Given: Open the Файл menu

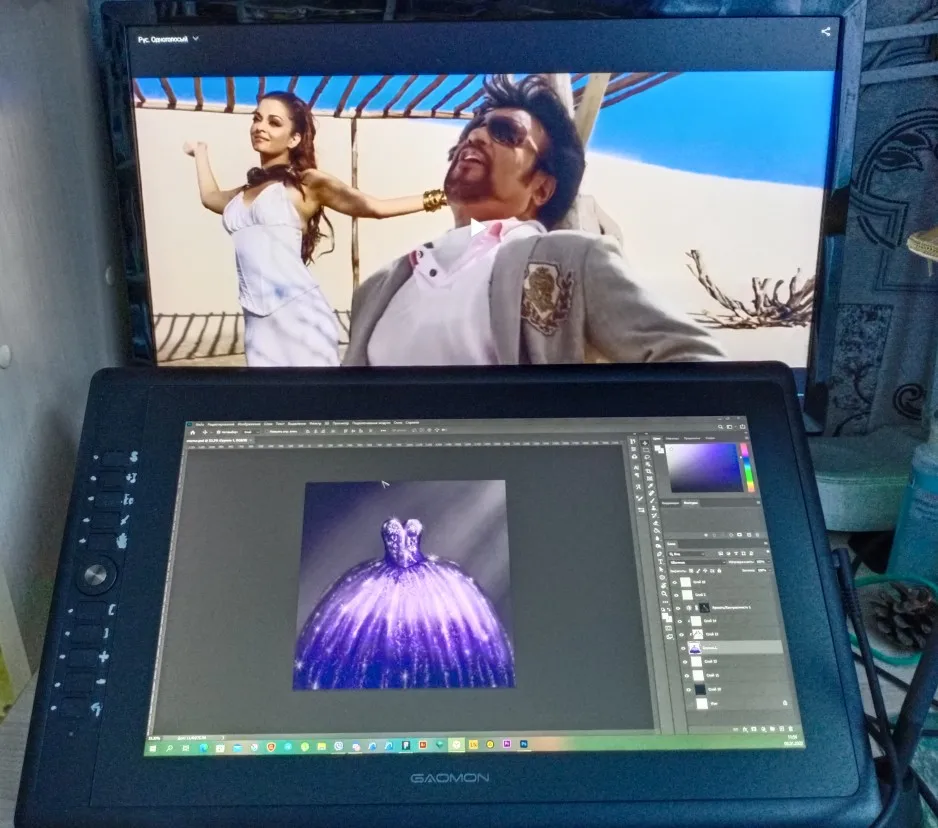Looking at the screenshot, I should click(x=200, y=425).
